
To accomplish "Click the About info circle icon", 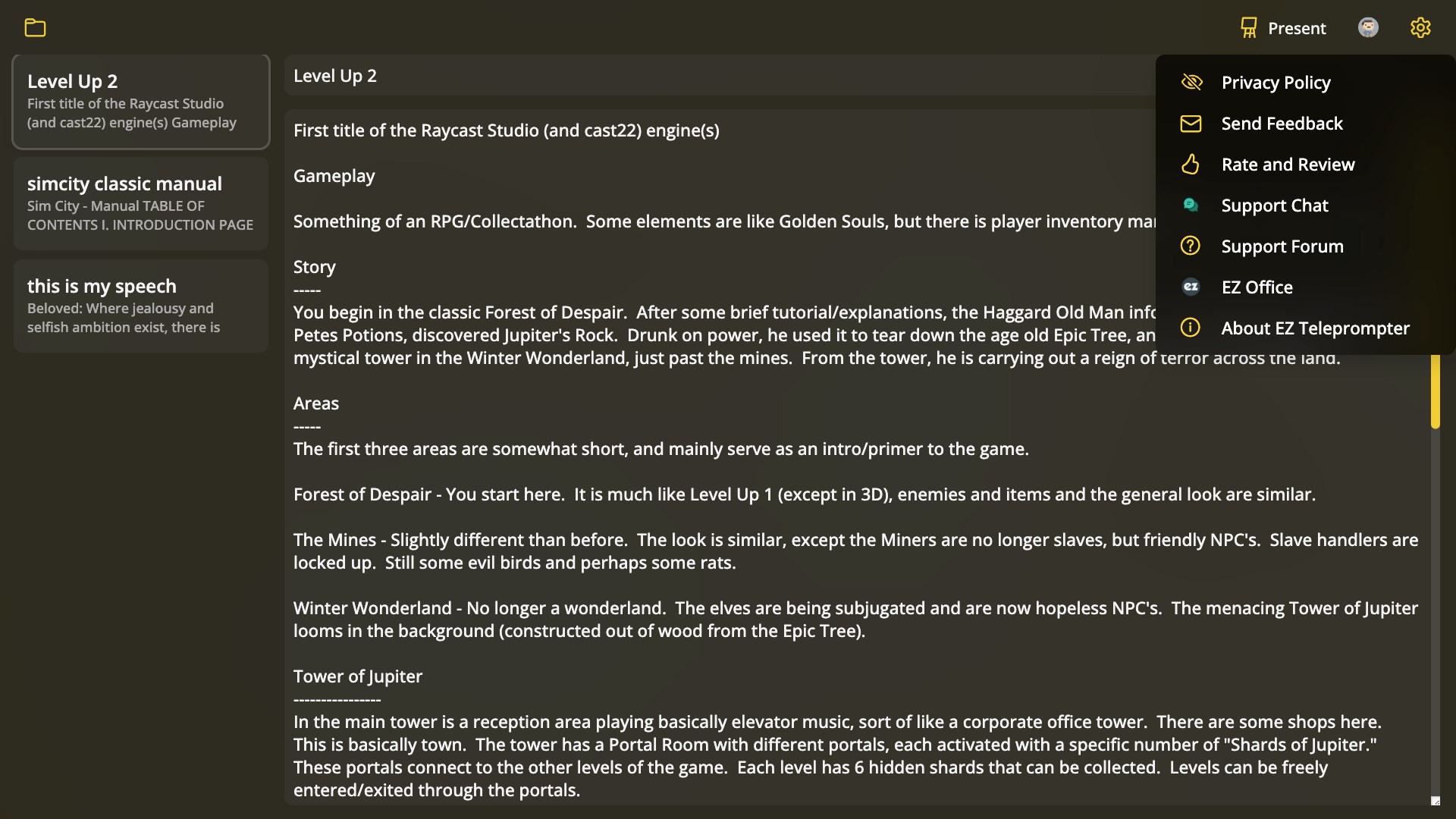I will click(x=1191, y=328).
